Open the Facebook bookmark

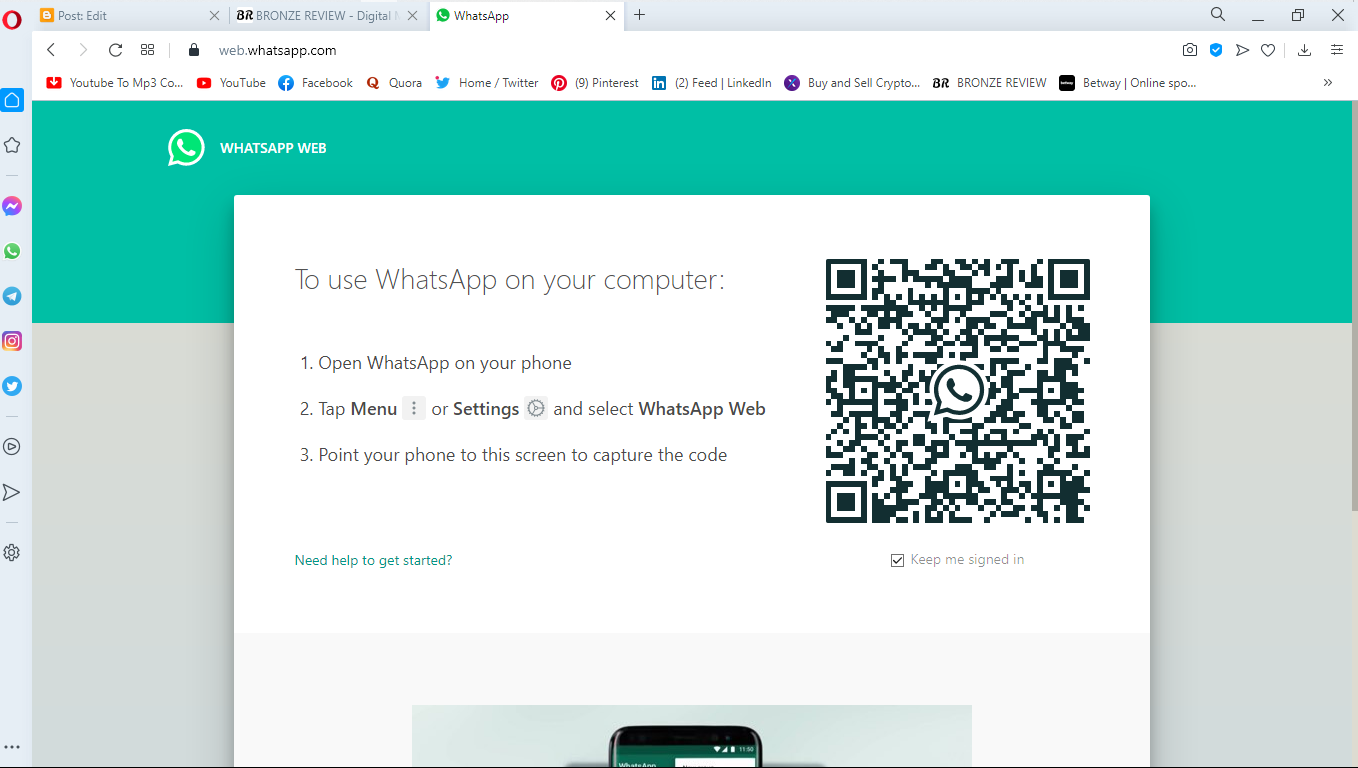pyautogui.click(x=315, y=83)
